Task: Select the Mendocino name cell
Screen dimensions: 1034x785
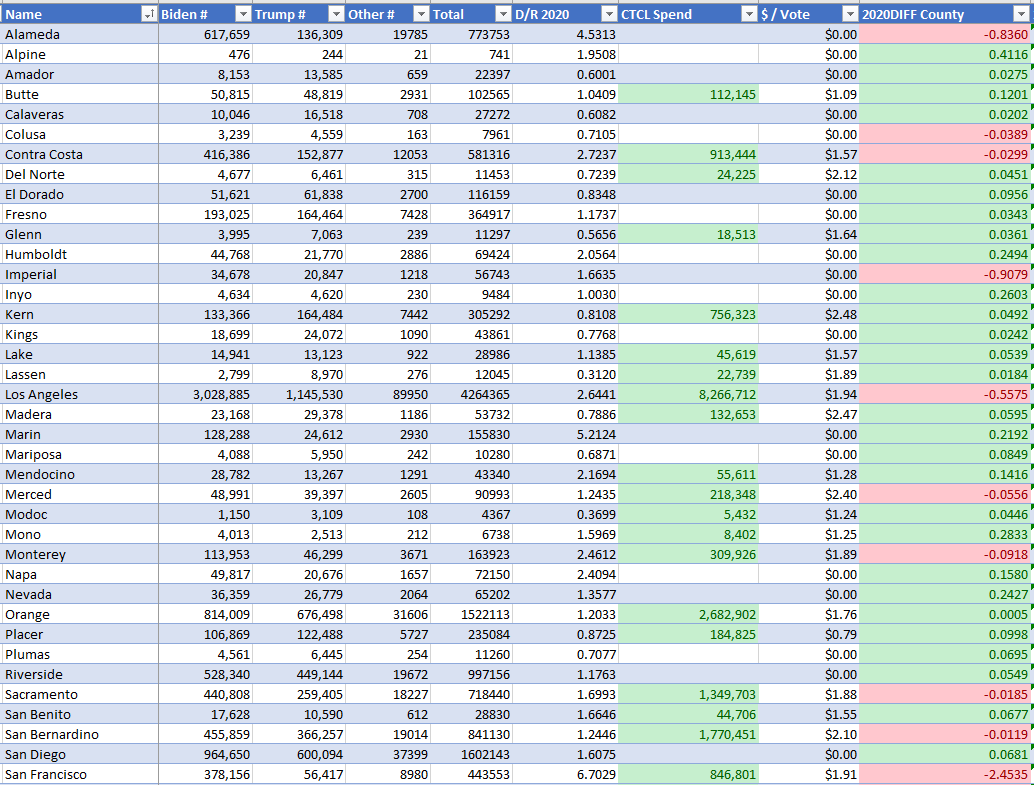Action: click(x=80, y=475)
